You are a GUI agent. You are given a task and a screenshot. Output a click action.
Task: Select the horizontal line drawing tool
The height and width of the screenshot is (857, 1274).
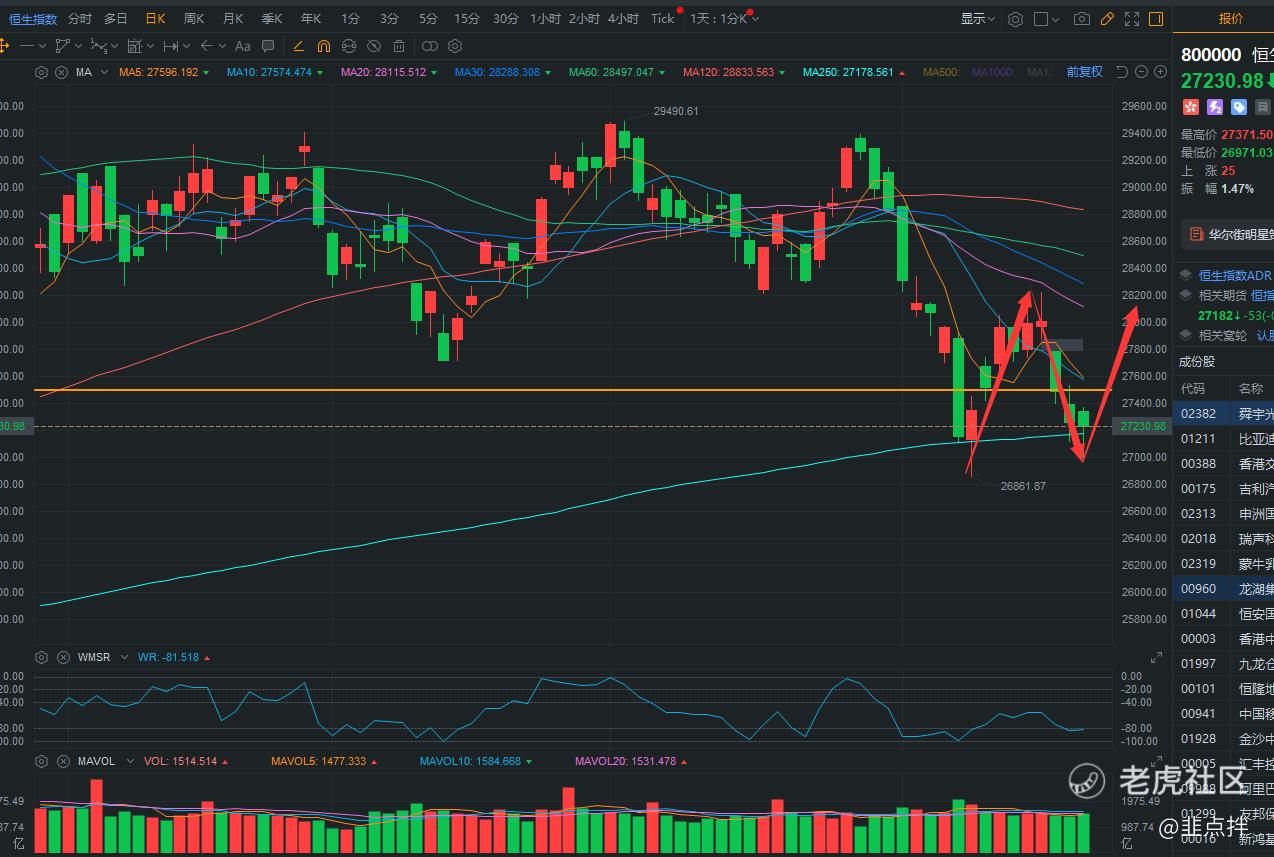coord(27,46)
